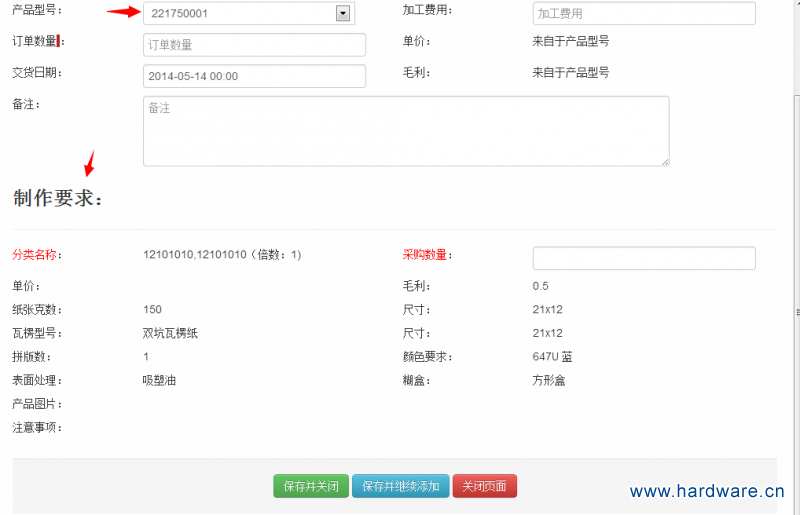Click the www.hardware.cn watermark link
The image size is (800, 515).
[706, 491]
